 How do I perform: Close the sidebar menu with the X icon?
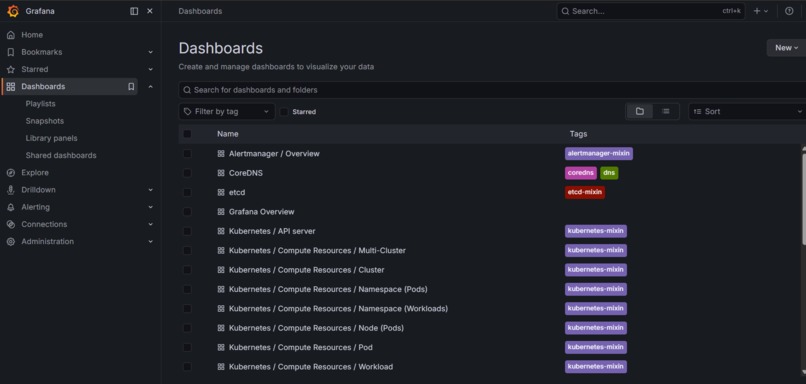pos(150,11)
